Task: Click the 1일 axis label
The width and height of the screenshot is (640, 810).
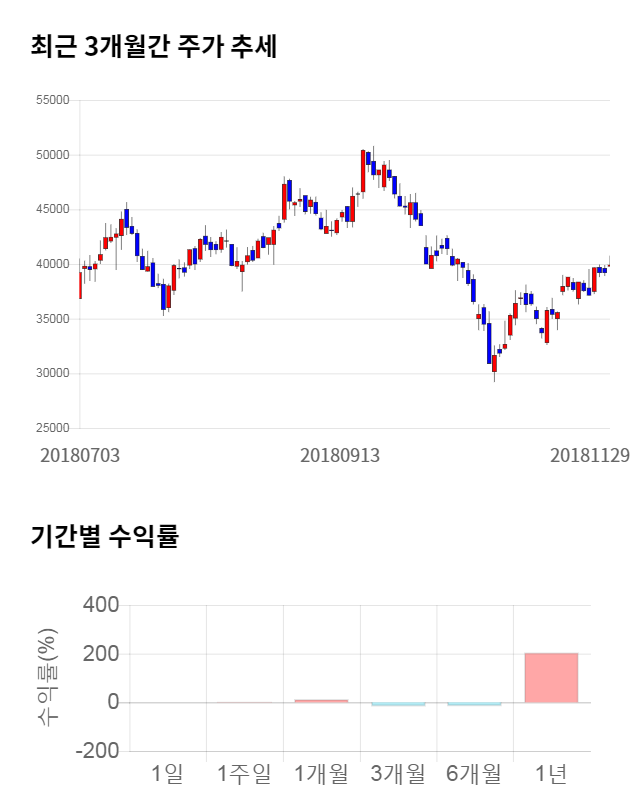Action: pyautogui.click(x=168, y=773)
